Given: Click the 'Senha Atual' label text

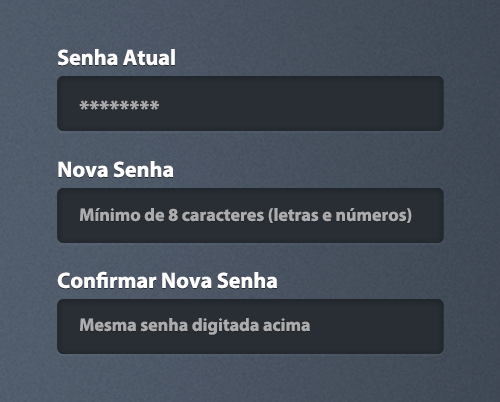Looking at the screenshot, I should tap(116, 58).
